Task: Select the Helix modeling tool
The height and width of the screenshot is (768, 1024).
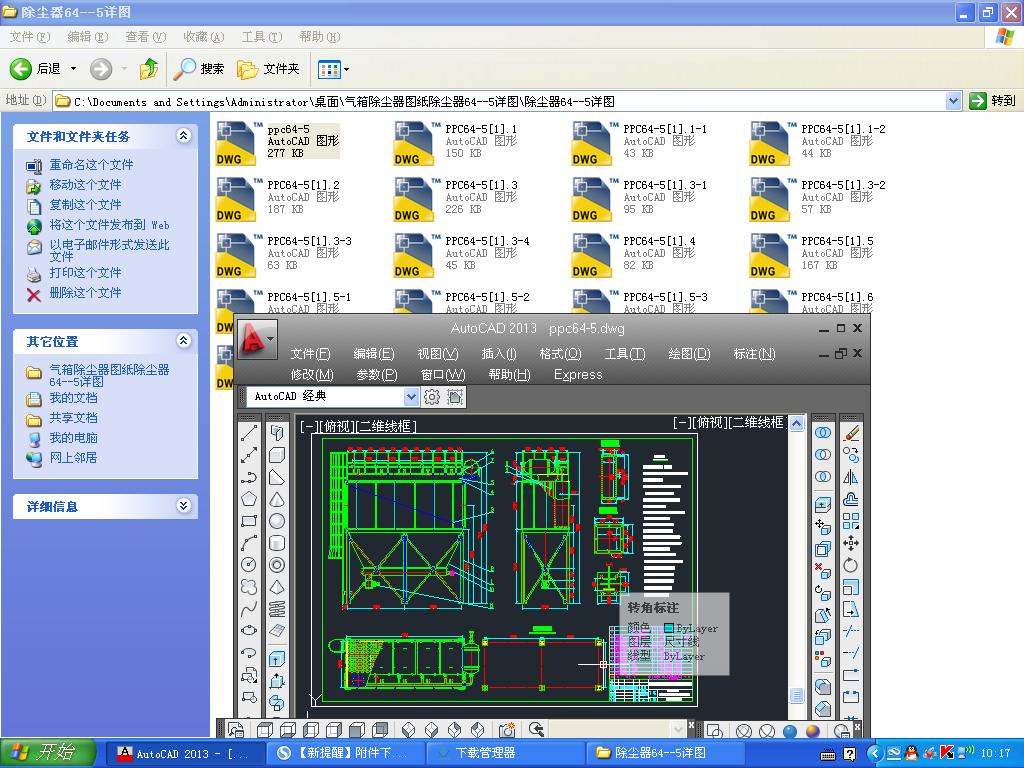Action: (277, 609)
